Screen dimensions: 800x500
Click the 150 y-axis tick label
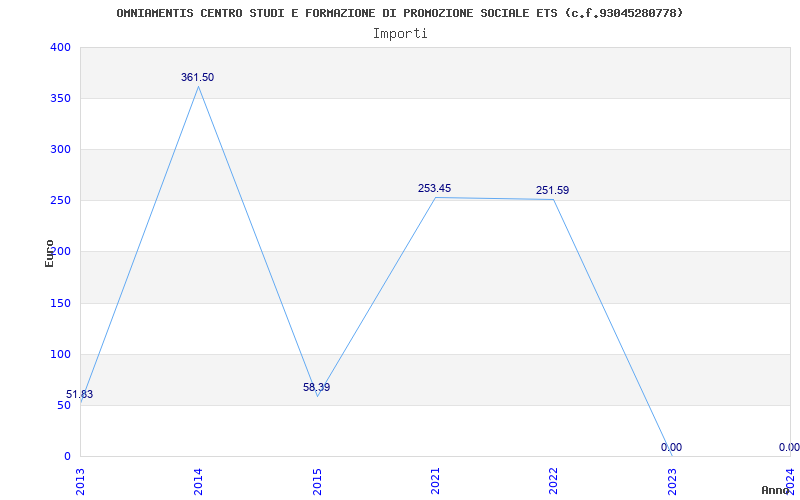pos(60,303)
